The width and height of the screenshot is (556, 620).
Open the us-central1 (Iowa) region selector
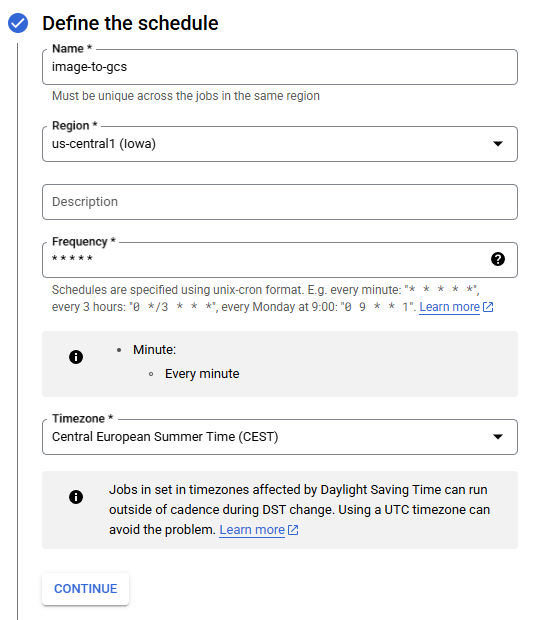tap(280, 144)
